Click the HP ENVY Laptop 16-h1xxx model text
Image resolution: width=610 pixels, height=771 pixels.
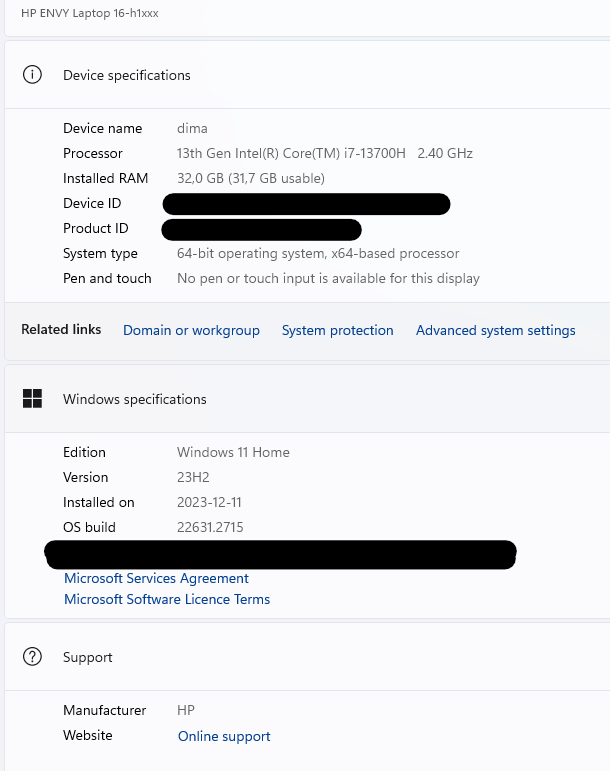click(x=89, y=13)
